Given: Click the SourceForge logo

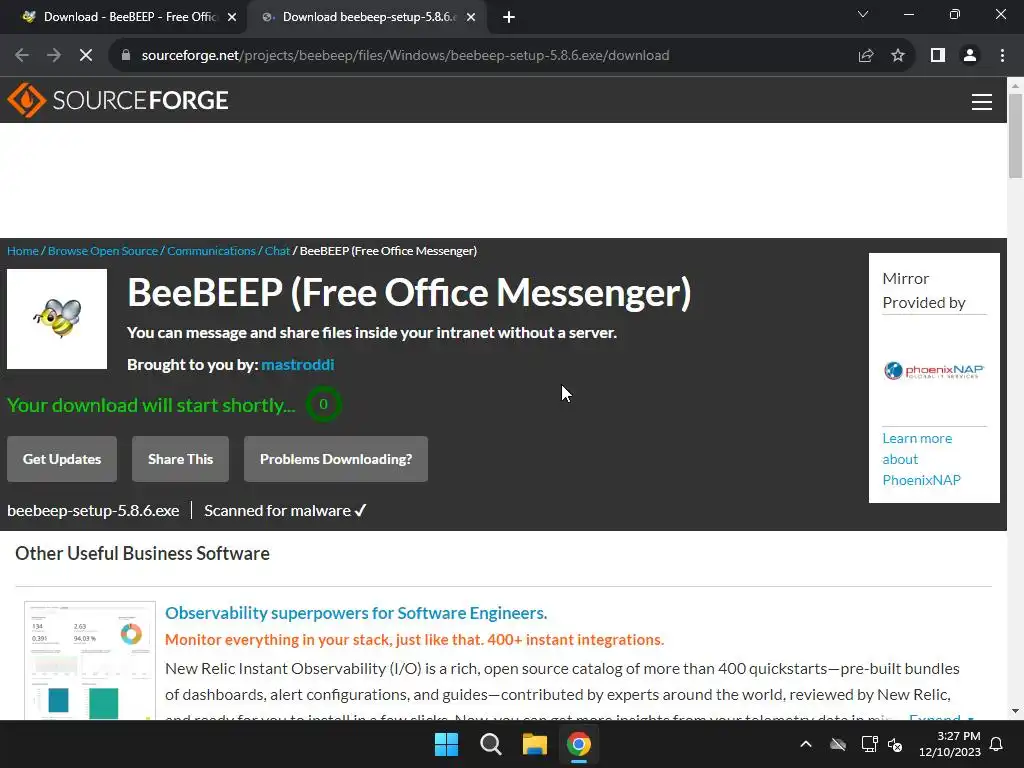Looking at the screenshot, I should tap(118, 100).
